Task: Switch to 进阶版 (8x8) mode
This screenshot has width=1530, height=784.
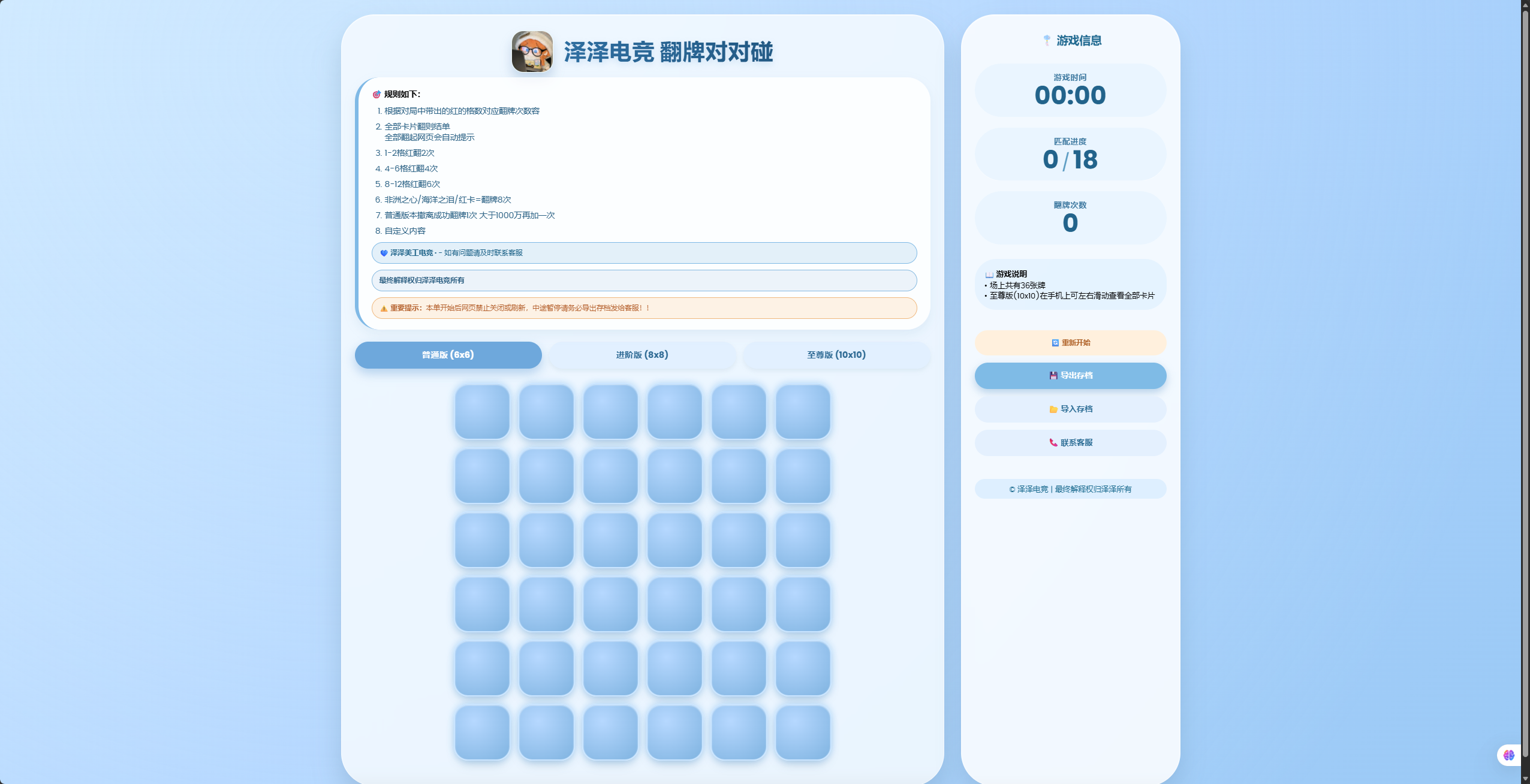Action: point(642,355)
